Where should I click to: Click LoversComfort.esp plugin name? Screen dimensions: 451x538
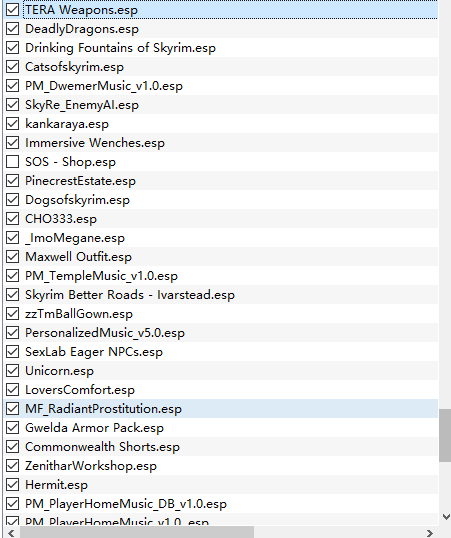tap(80, 390)
